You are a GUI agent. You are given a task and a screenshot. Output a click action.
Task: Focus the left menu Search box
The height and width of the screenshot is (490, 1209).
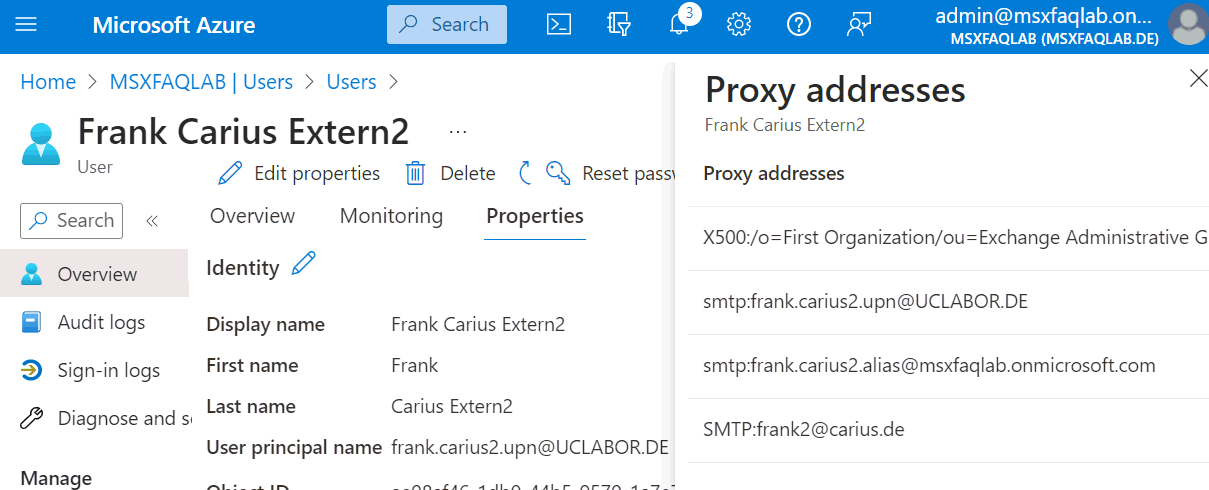click(72, 221)
